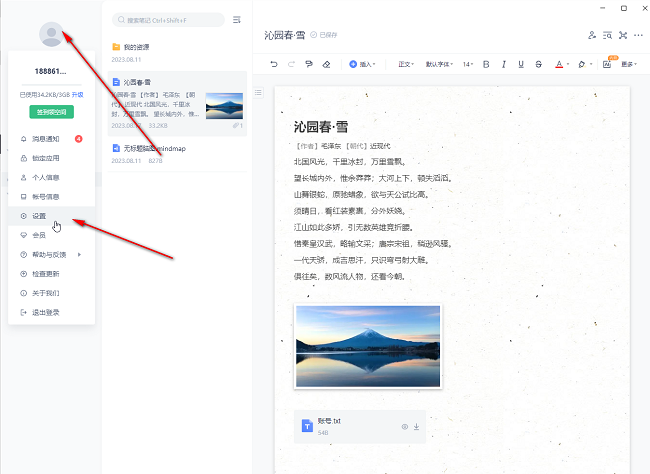Open the 插入 insert dropdown
This screenshot has width=650, height=474.
pos(362,64)
